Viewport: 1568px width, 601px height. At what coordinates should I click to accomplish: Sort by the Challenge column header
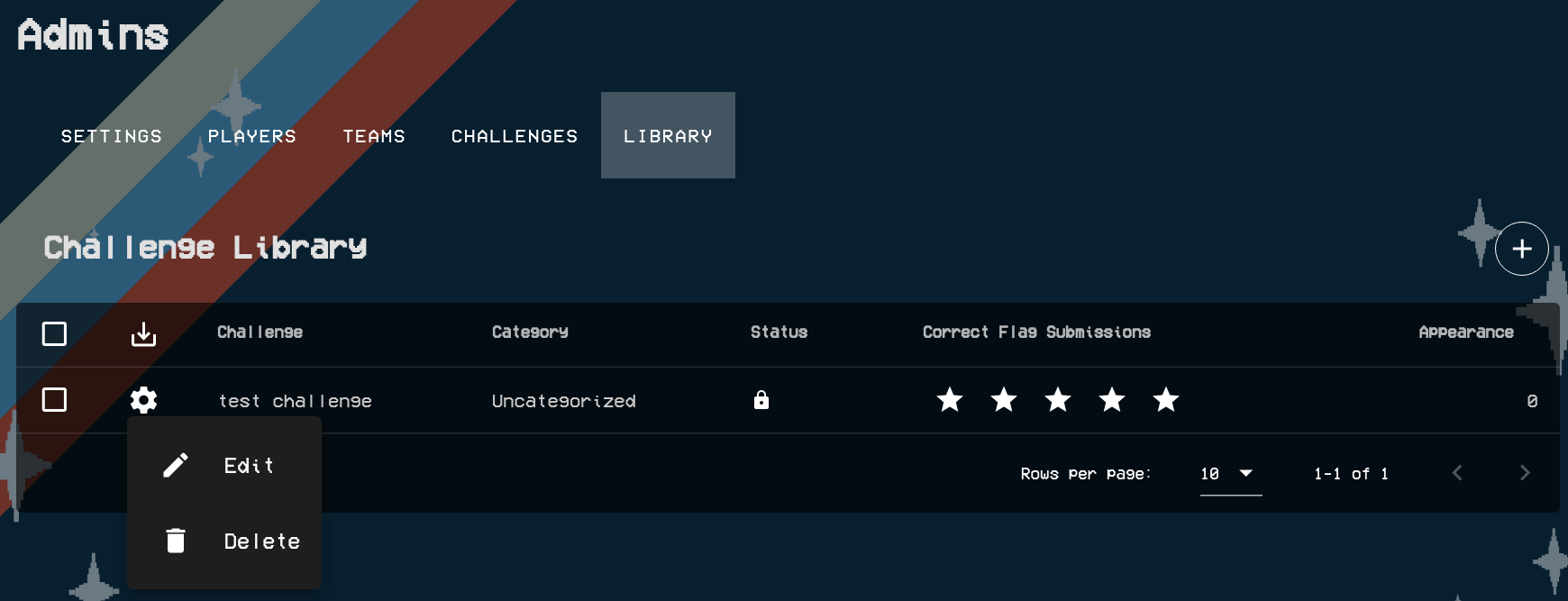click(x=260, y=332)
